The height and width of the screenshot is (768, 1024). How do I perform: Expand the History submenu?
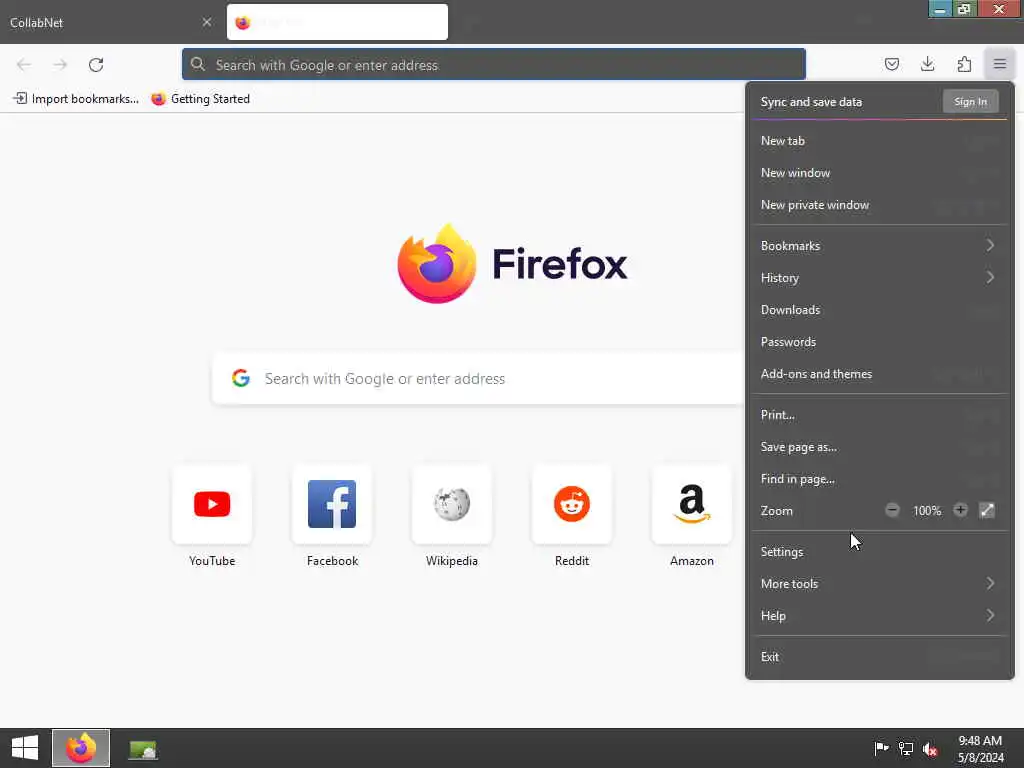(880, 278)
